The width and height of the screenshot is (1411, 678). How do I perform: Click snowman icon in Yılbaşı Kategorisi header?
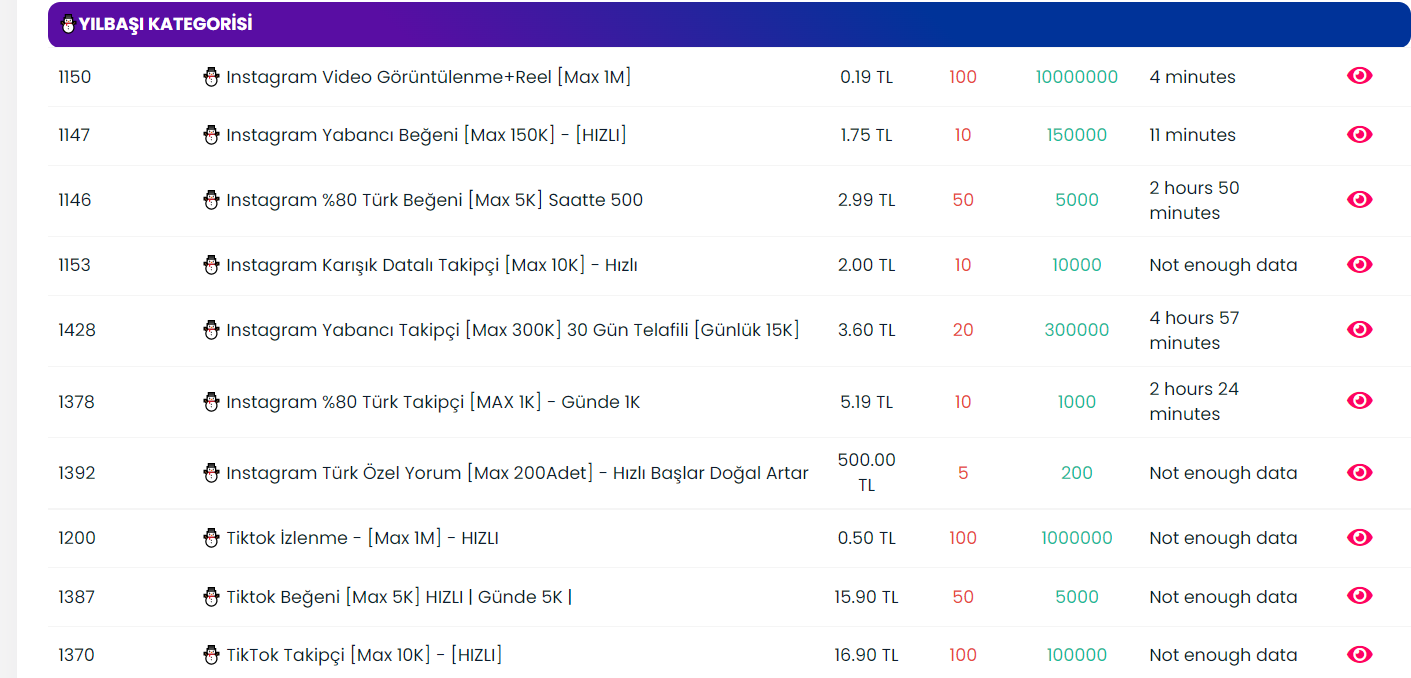tap(68, 24)
